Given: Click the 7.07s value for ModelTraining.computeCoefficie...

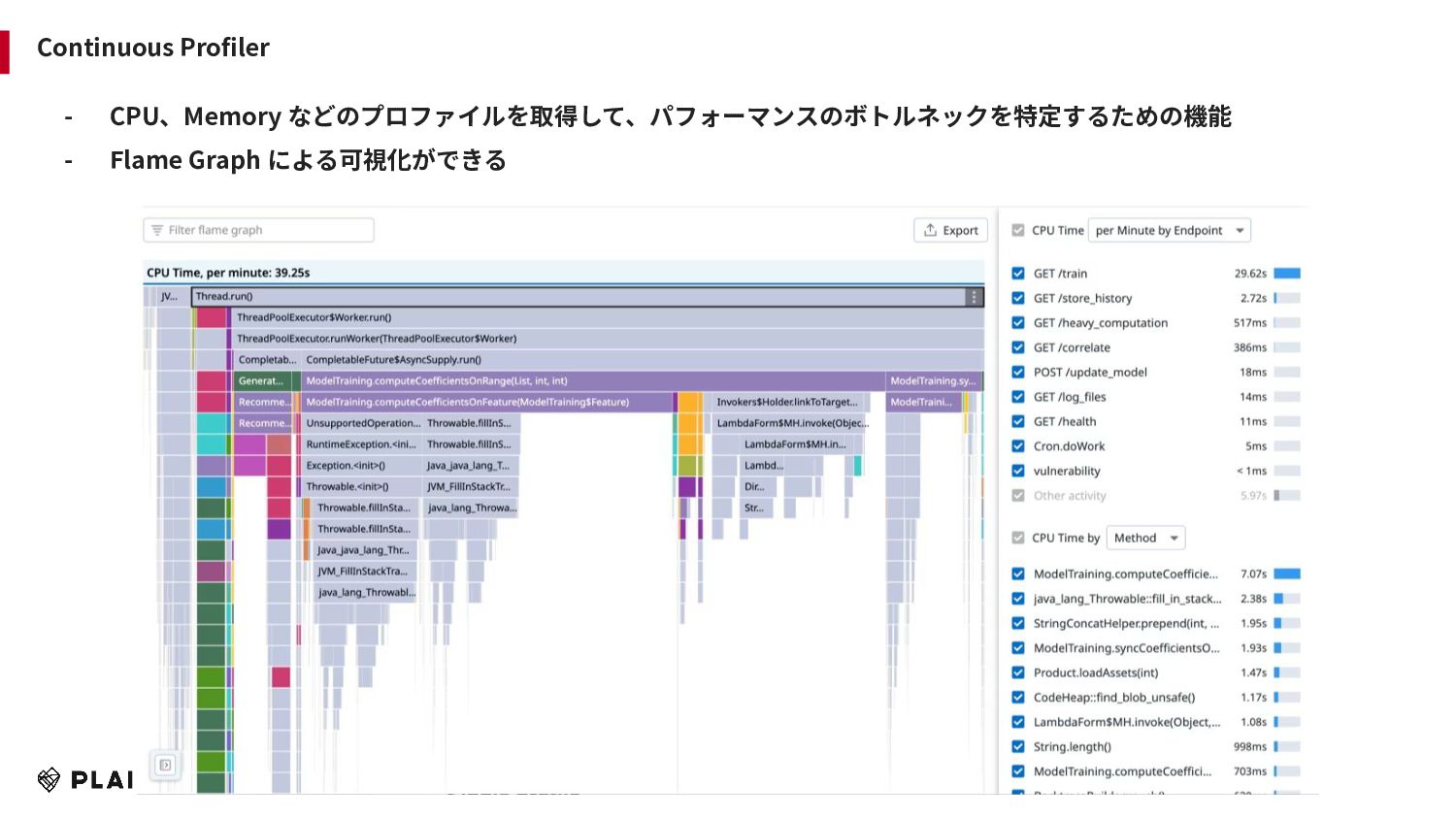Looking at the screenshot, I should pos(1253,574).
